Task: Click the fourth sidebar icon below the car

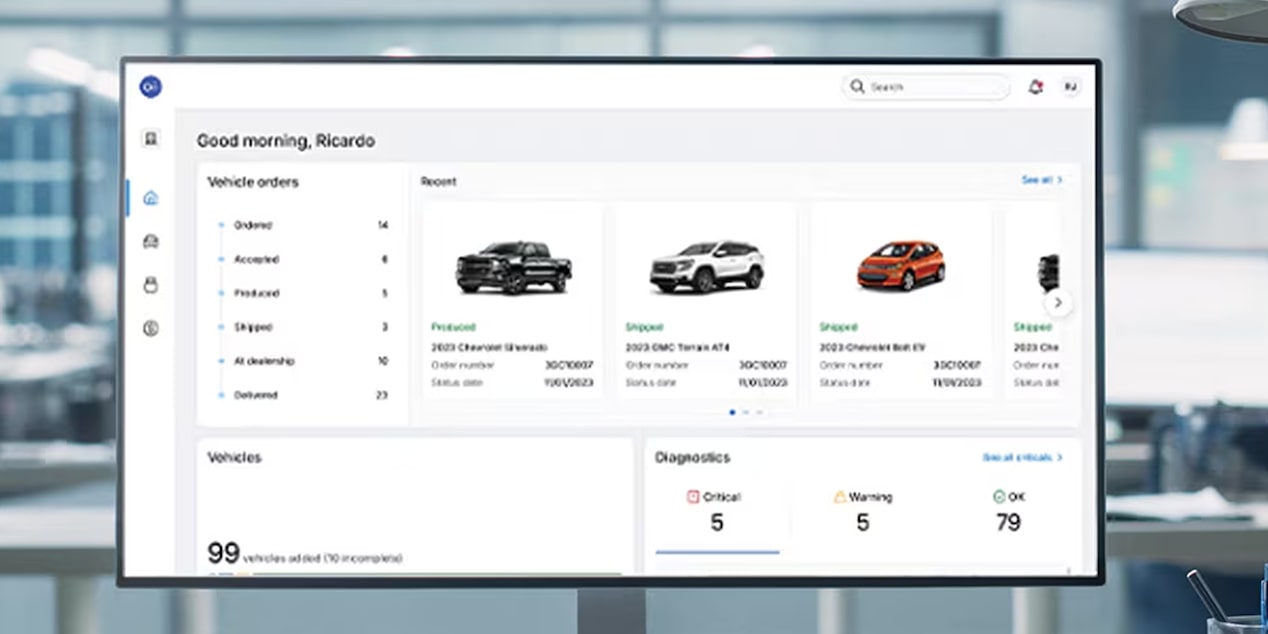Action: tap(151, 285)
